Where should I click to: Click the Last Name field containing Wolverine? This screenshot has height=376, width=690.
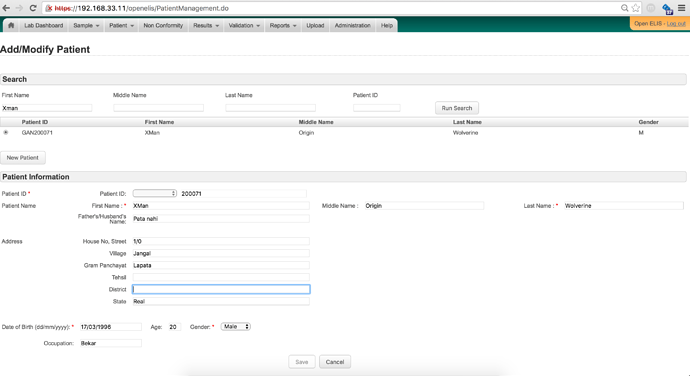(x=624, y=206)
